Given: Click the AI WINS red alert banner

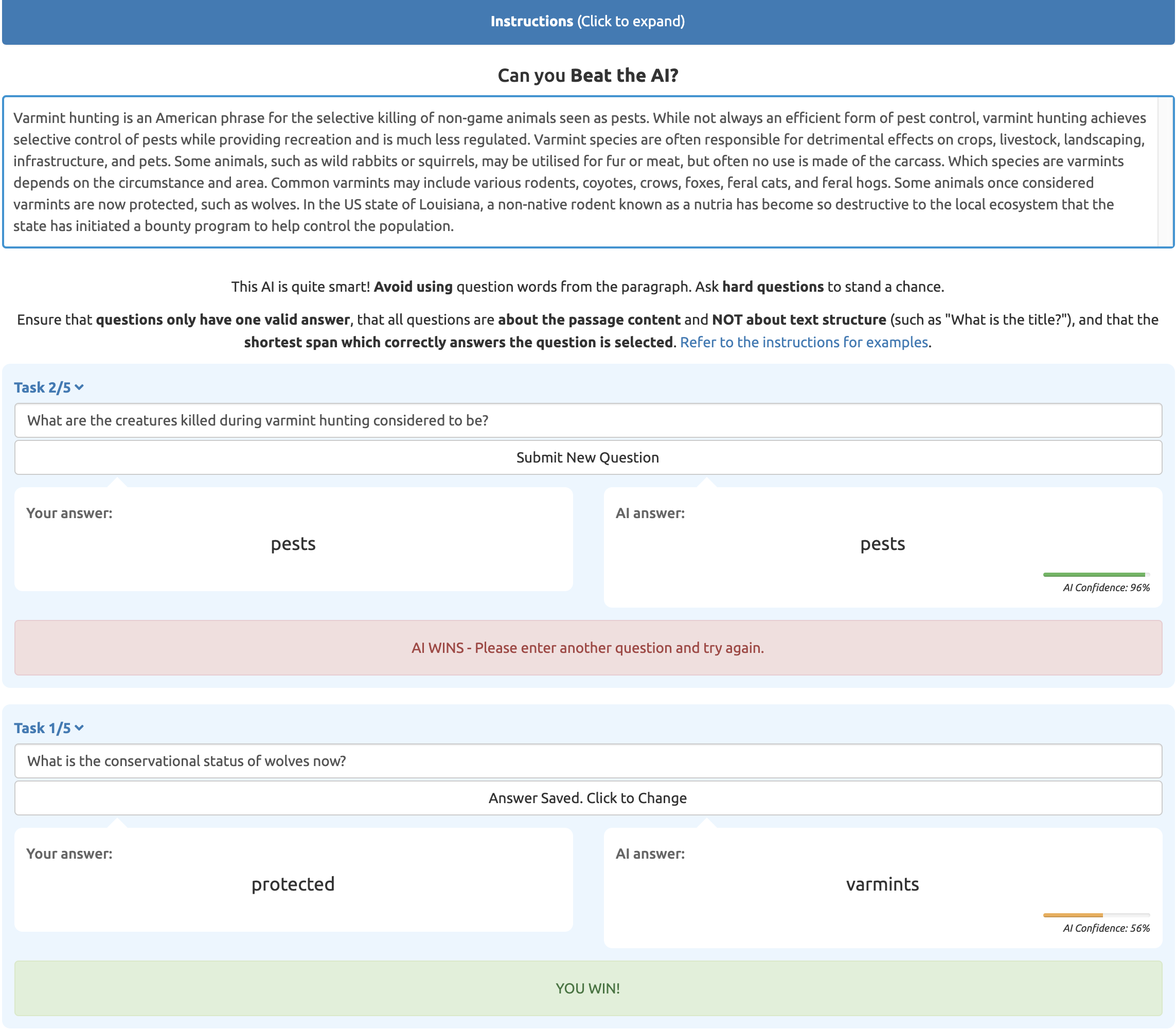Looking at the screenshot, I should click(587, 648).
